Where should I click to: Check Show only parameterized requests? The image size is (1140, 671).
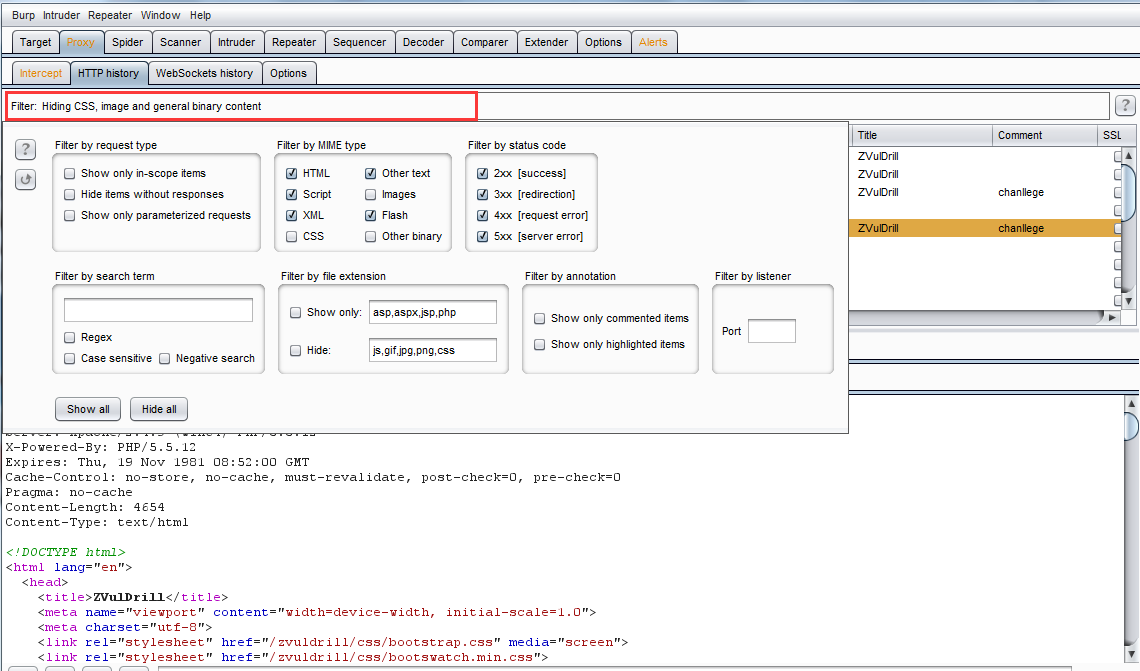(x=70, y=215)
